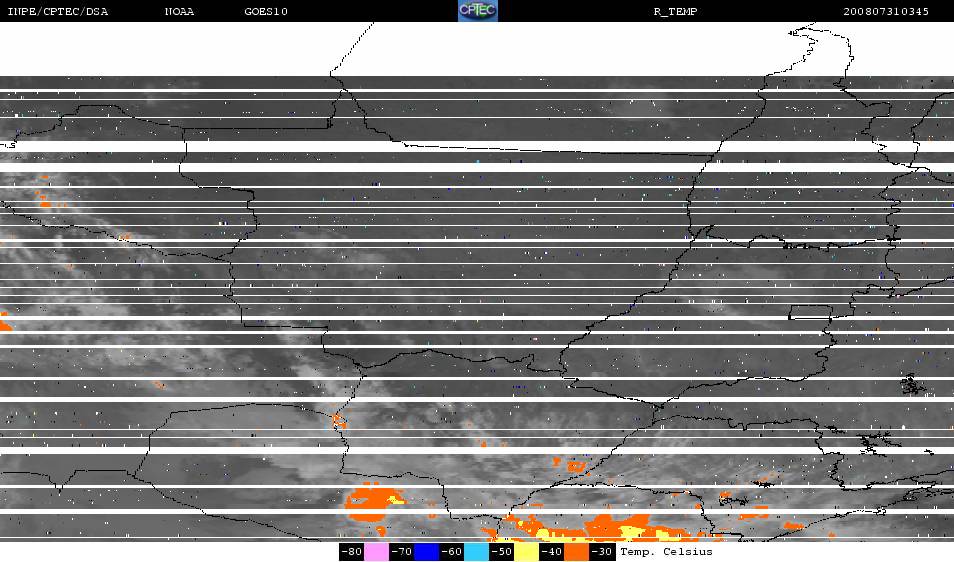Click the -70 temperature label
The image size is (954, 562).
coord(401,552)
